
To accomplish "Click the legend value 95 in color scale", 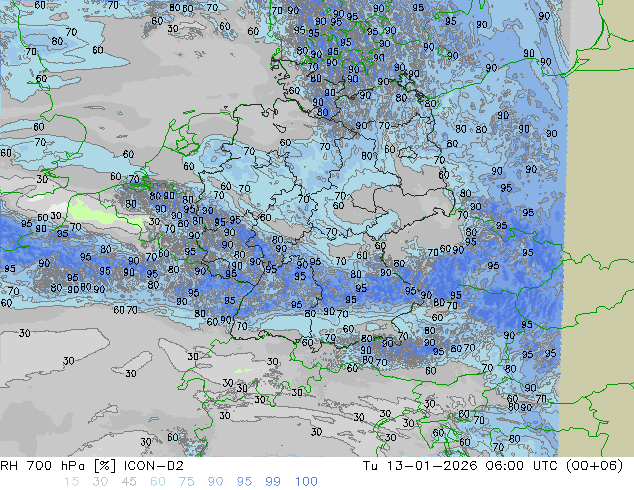I will (x=244, y=482).
